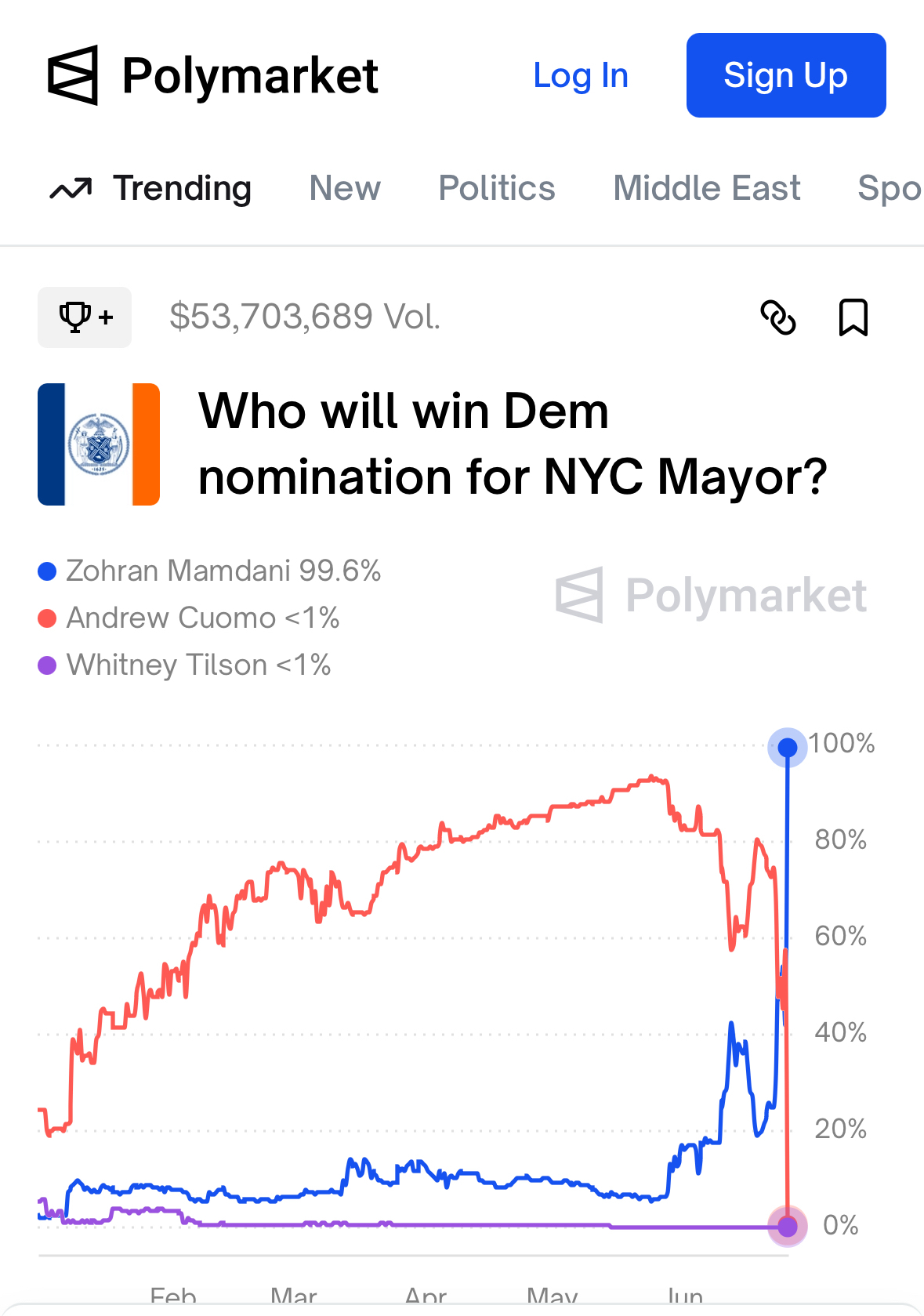
Task: Open the Trending tab
Action: (x=182, y=189)
